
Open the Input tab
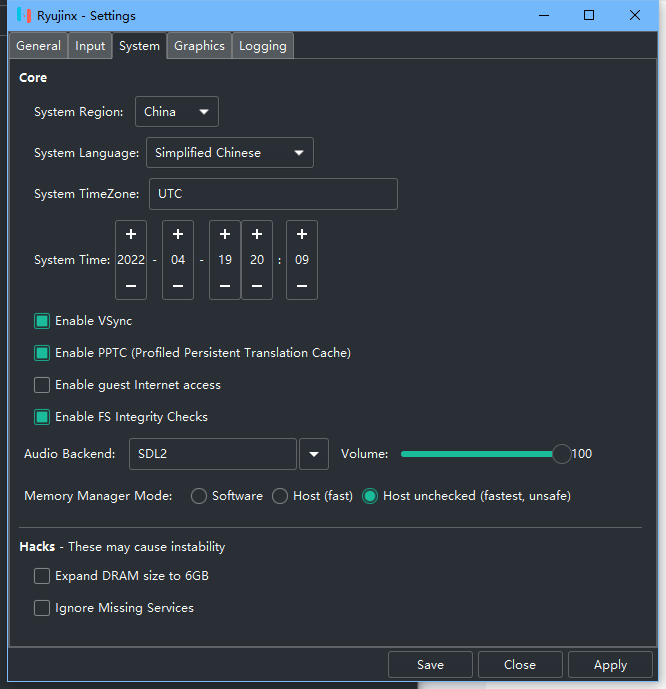90,46
